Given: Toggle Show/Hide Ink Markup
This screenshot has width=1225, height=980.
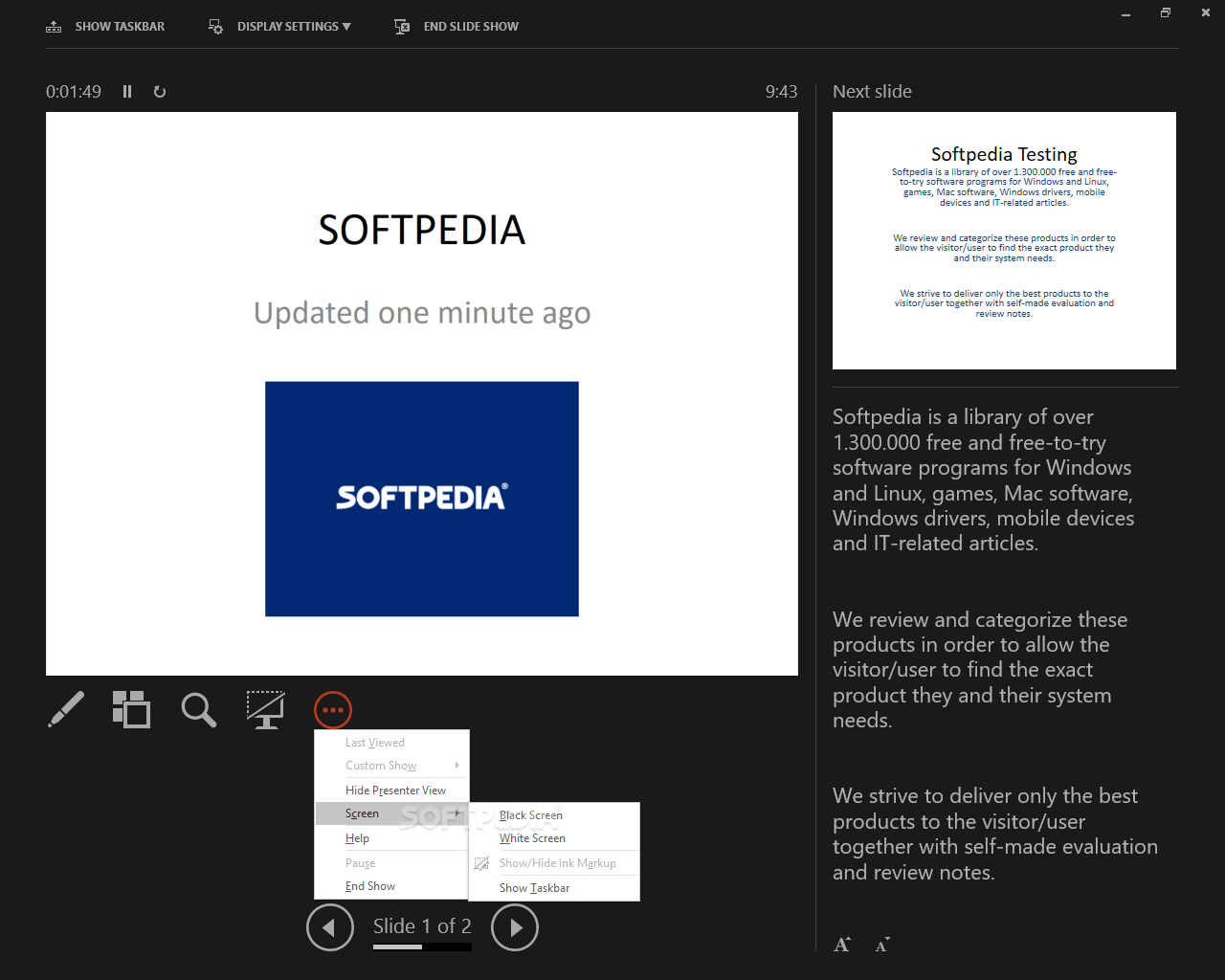Looking at the screenshot, I should click(554, 863).
